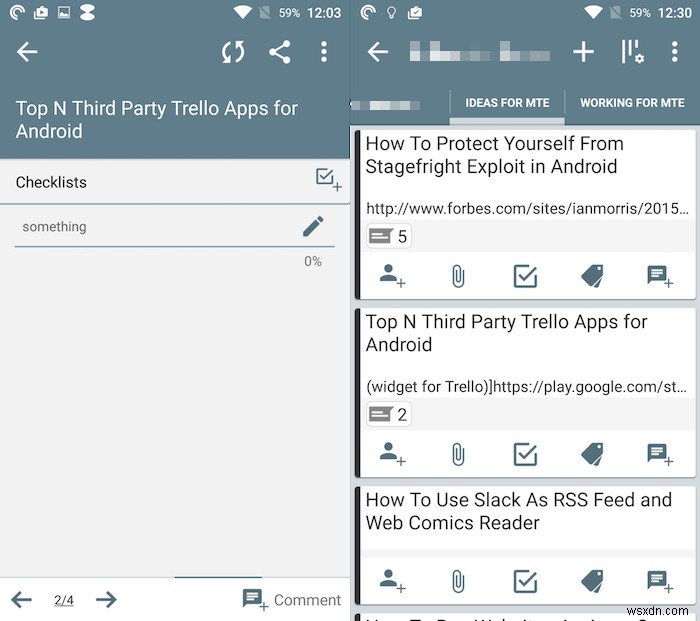
Task: Tap the Wi-Fi status icon on left screen
Action: point(243,13)
